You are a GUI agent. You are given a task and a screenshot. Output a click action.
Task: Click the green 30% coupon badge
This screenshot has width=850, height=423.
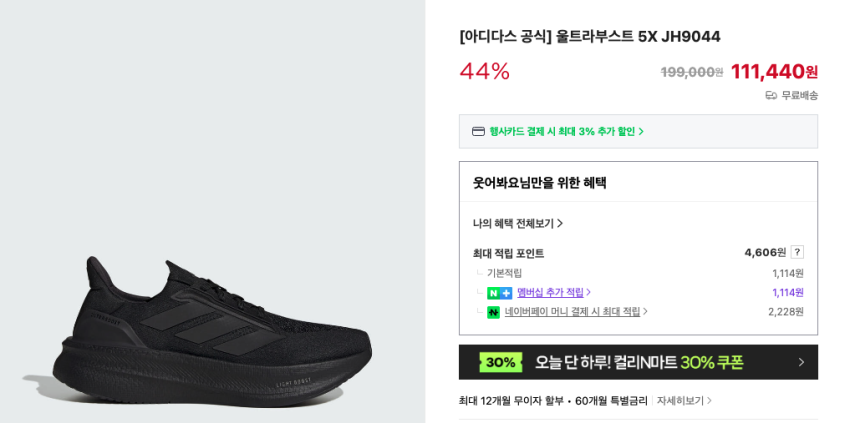pos(500,362)
